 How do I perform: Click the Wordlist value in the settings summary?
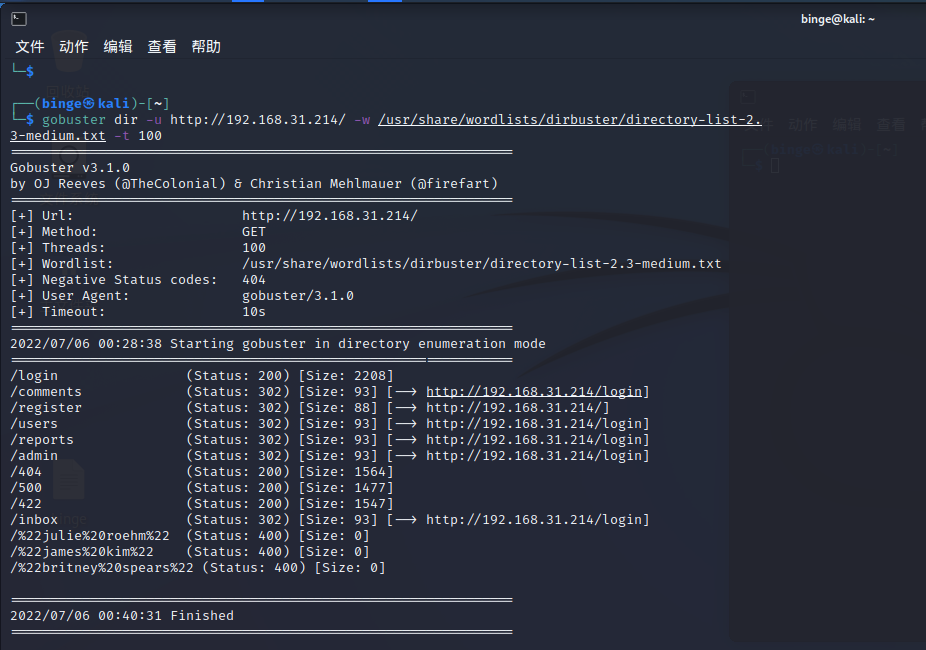point(481,263)
